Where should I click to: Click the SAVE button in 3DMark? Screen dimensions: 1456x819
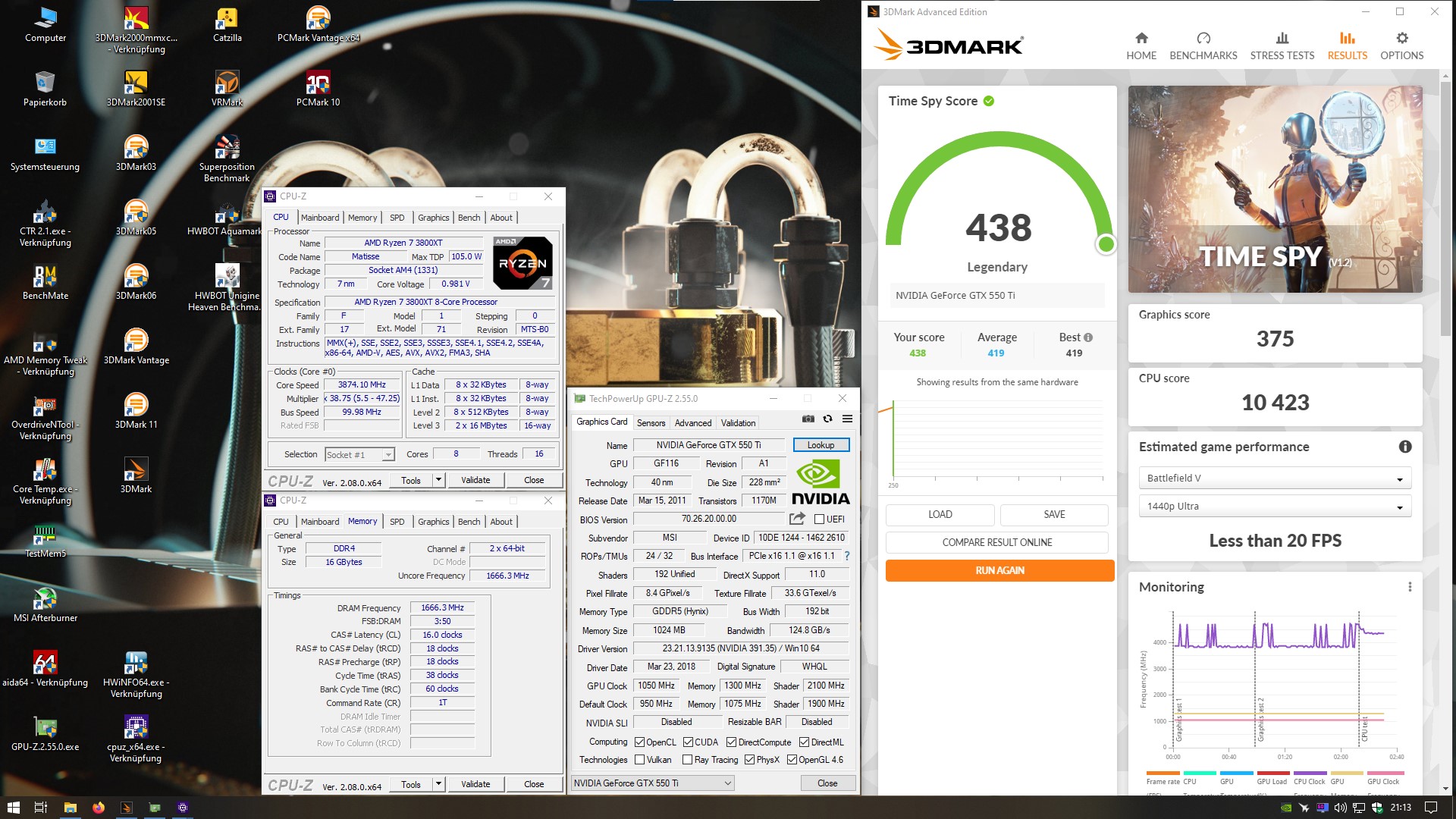(x=1054, y=514)
